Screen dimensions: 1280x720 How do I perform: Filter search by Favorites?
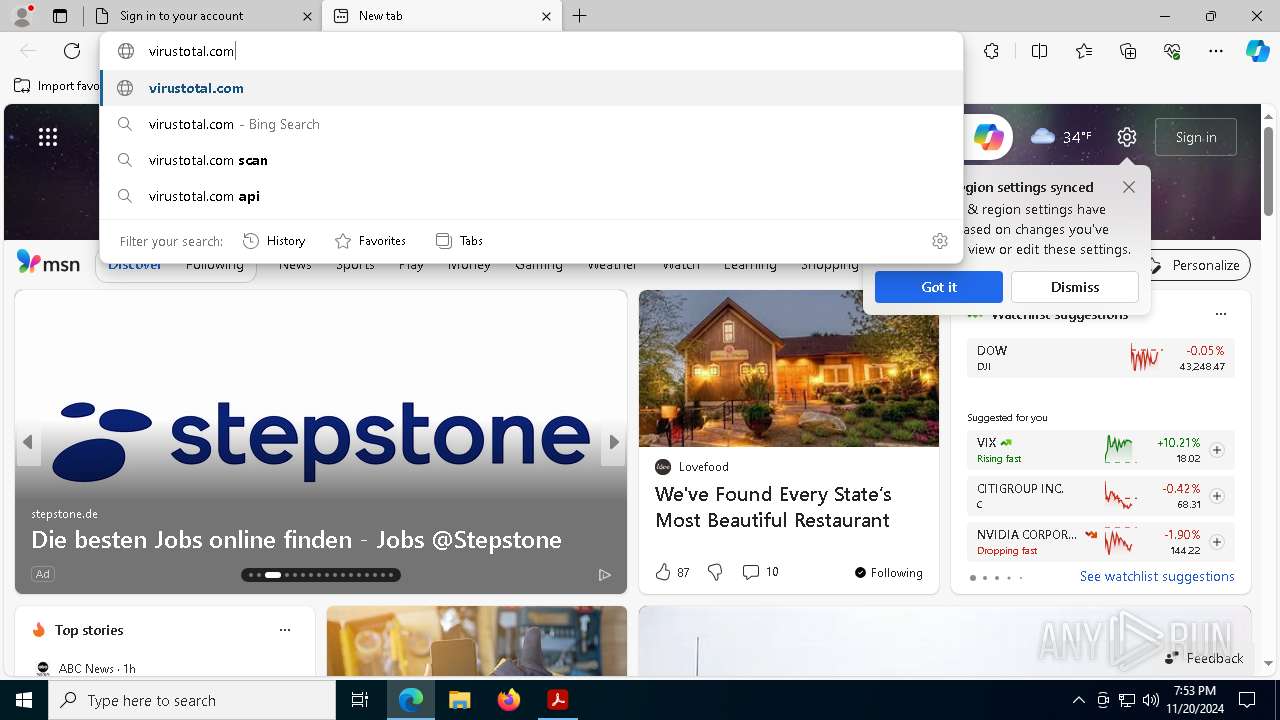pos(371,241)
